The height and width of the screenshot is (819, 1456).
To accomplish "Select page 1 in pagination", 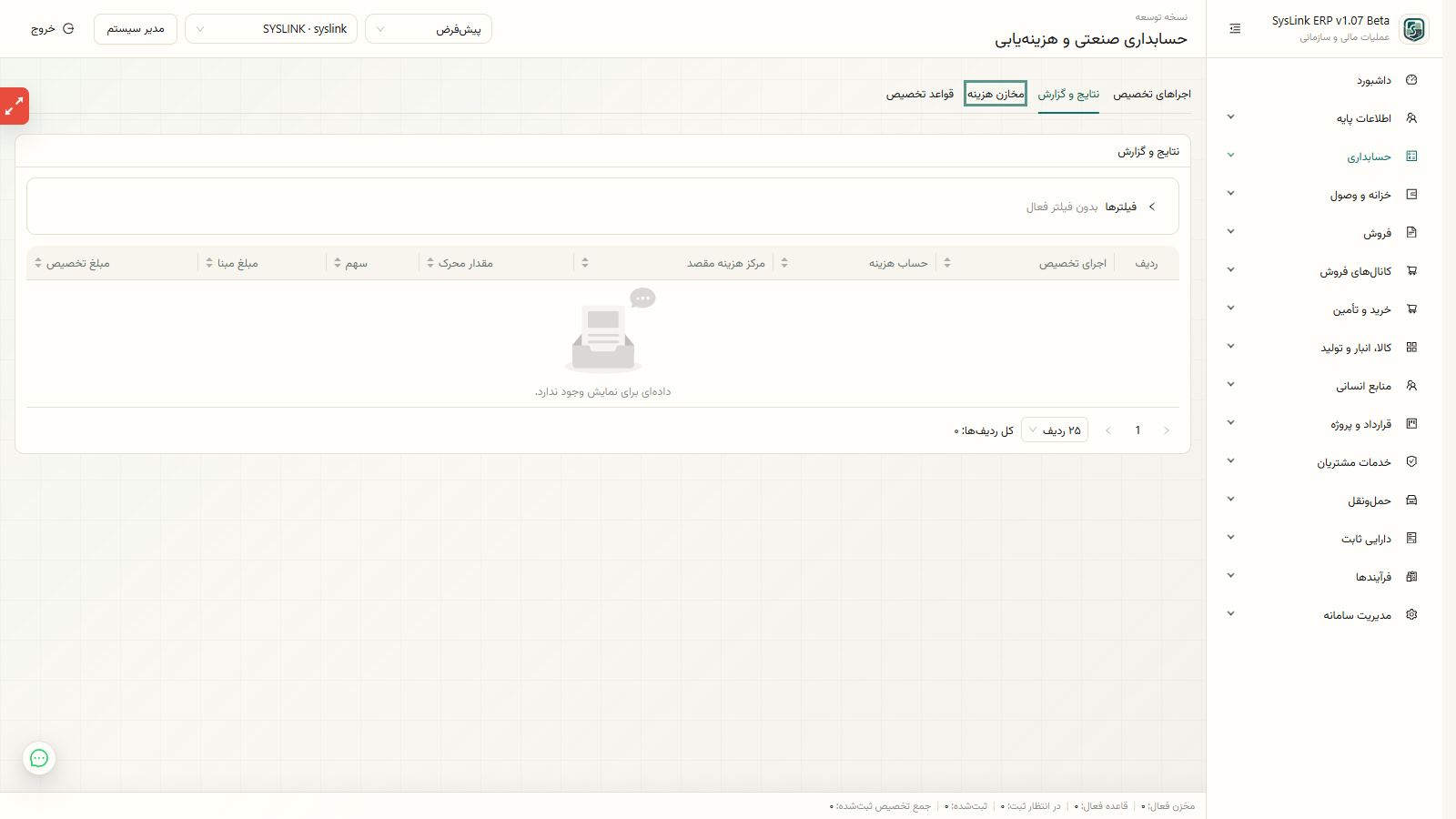I will coord(1137,430).
